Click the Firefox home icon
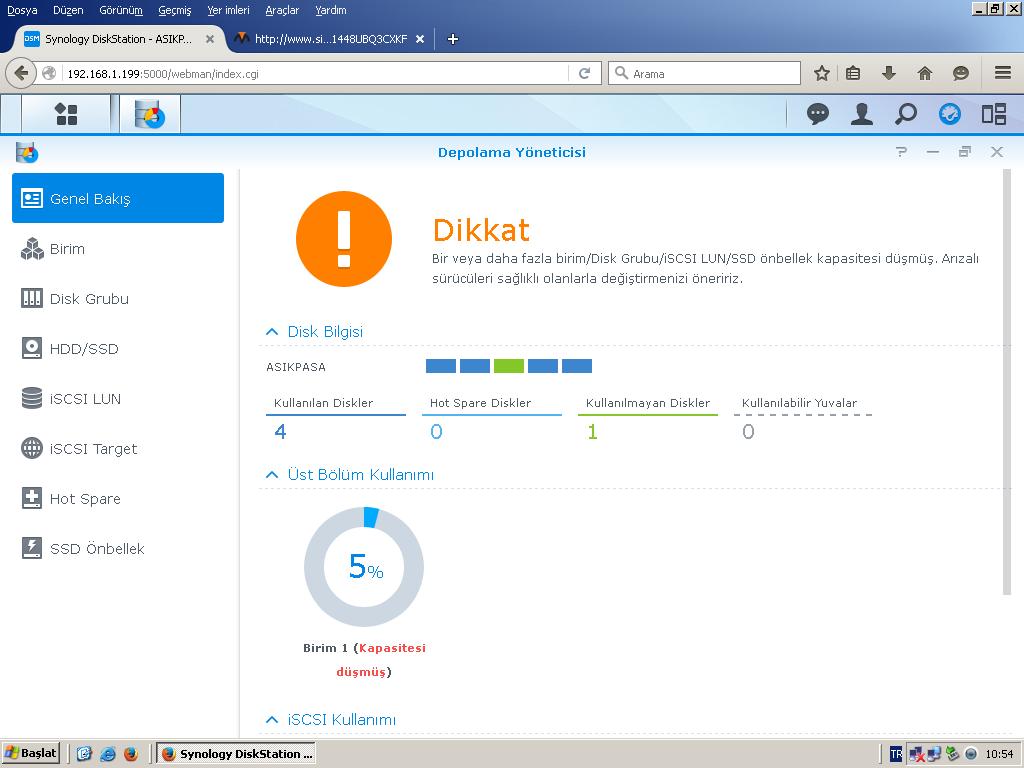This screenshot has width=1024, height=768. [x=925, y=73]
